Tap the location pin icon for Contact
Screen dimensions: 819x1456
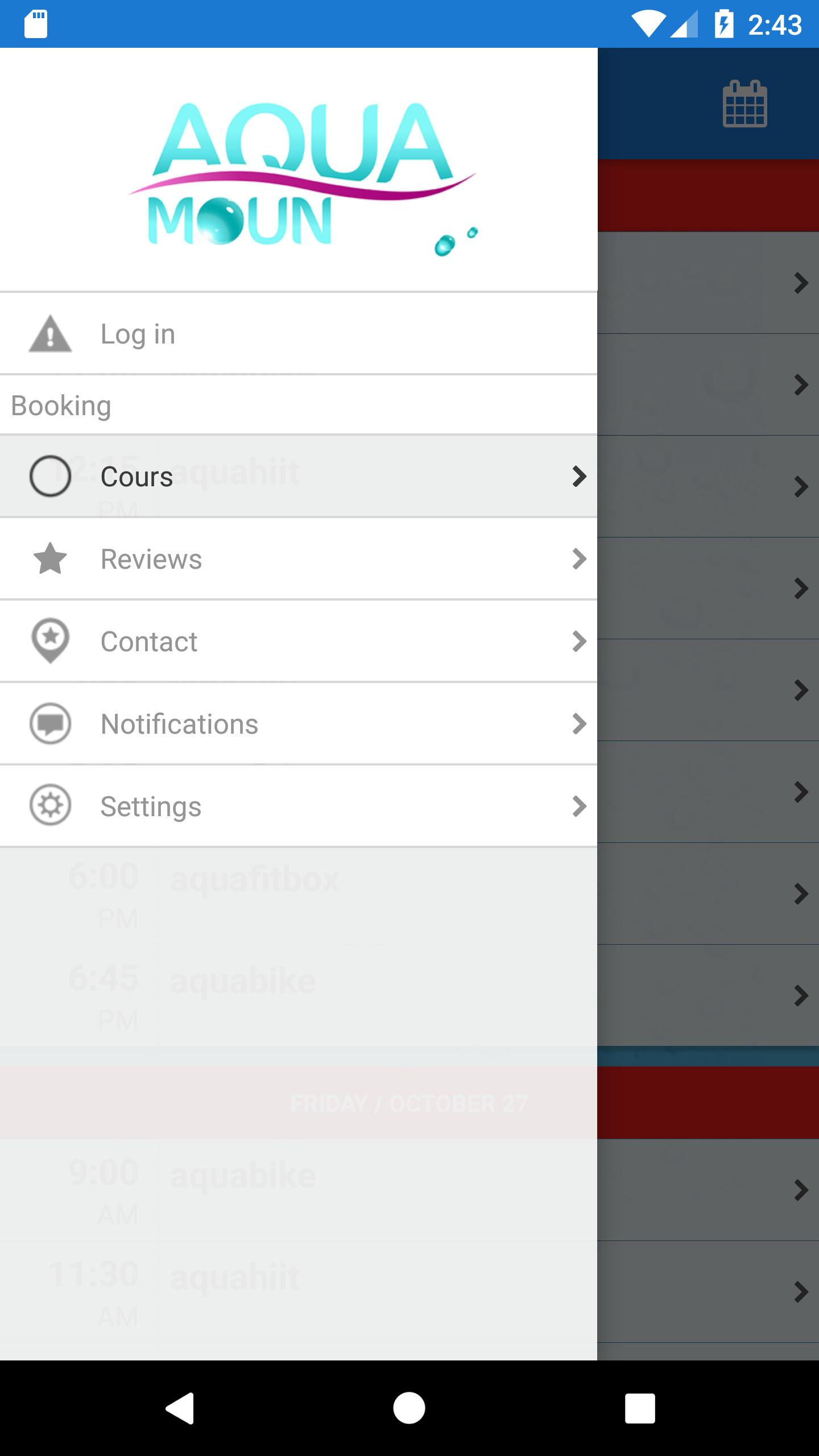tap(50, 640)
